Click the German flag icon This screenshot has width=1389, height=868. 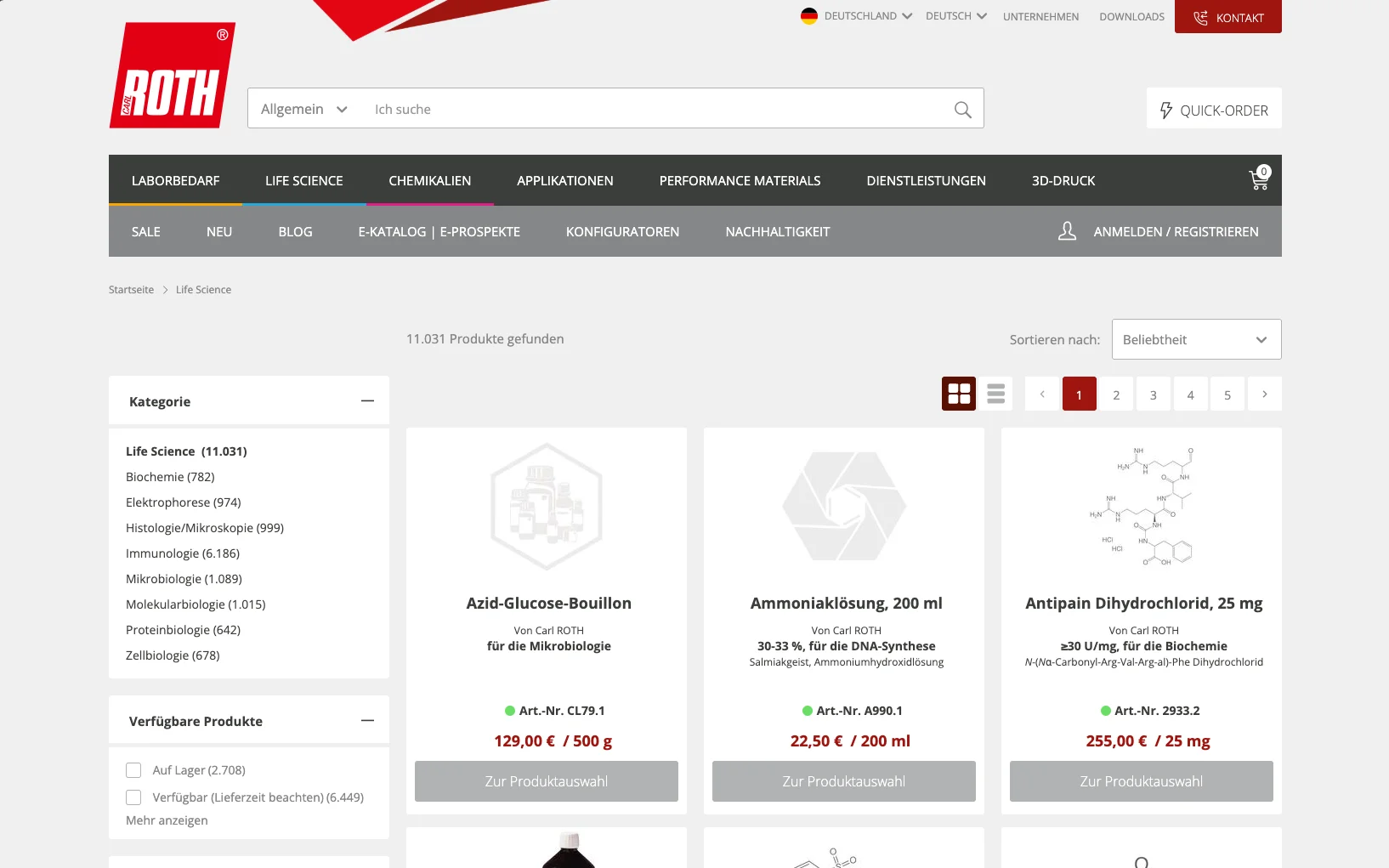click(809, 16)
